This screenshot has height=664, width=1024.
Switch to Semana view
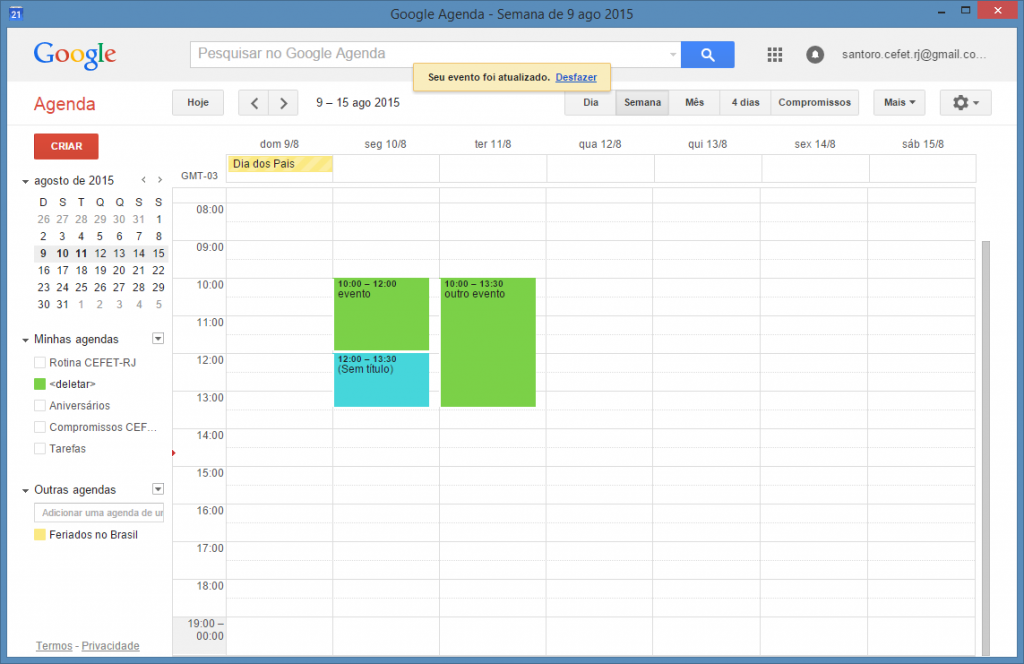click(x=642, y=103)
